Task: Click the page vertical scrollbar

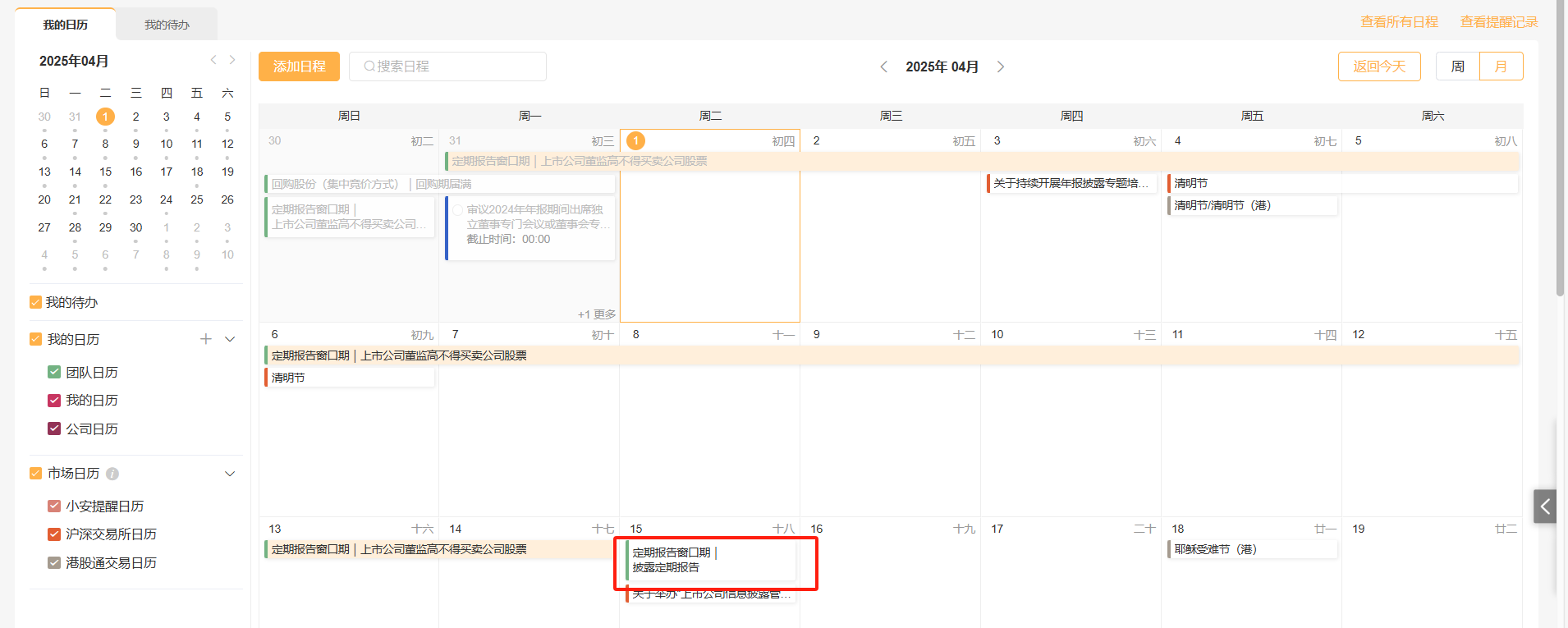Action: [1561, 148]
